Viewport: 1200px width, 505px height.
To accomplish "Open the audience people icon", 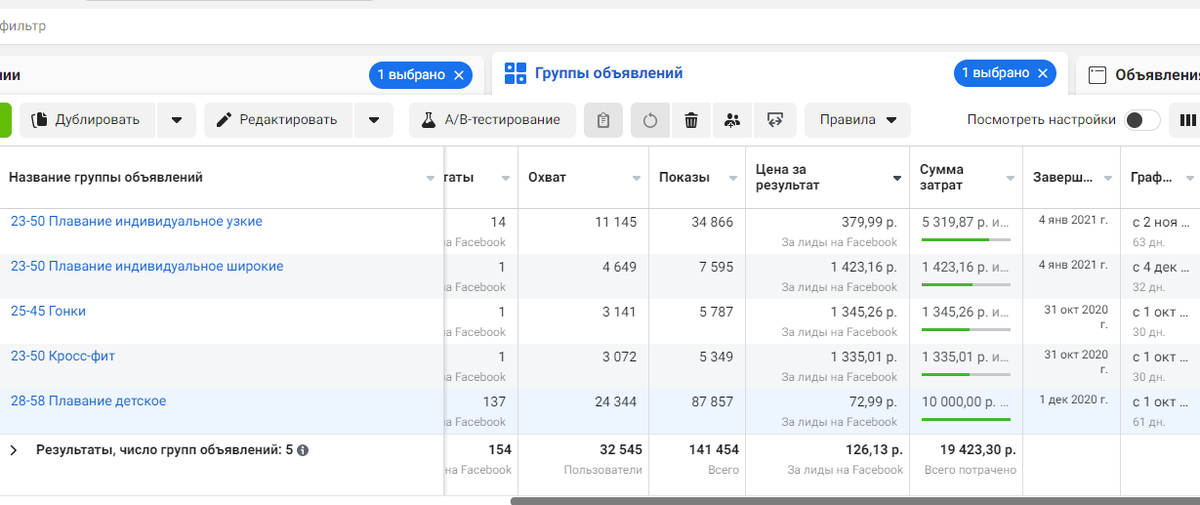I will pos(733,120).
